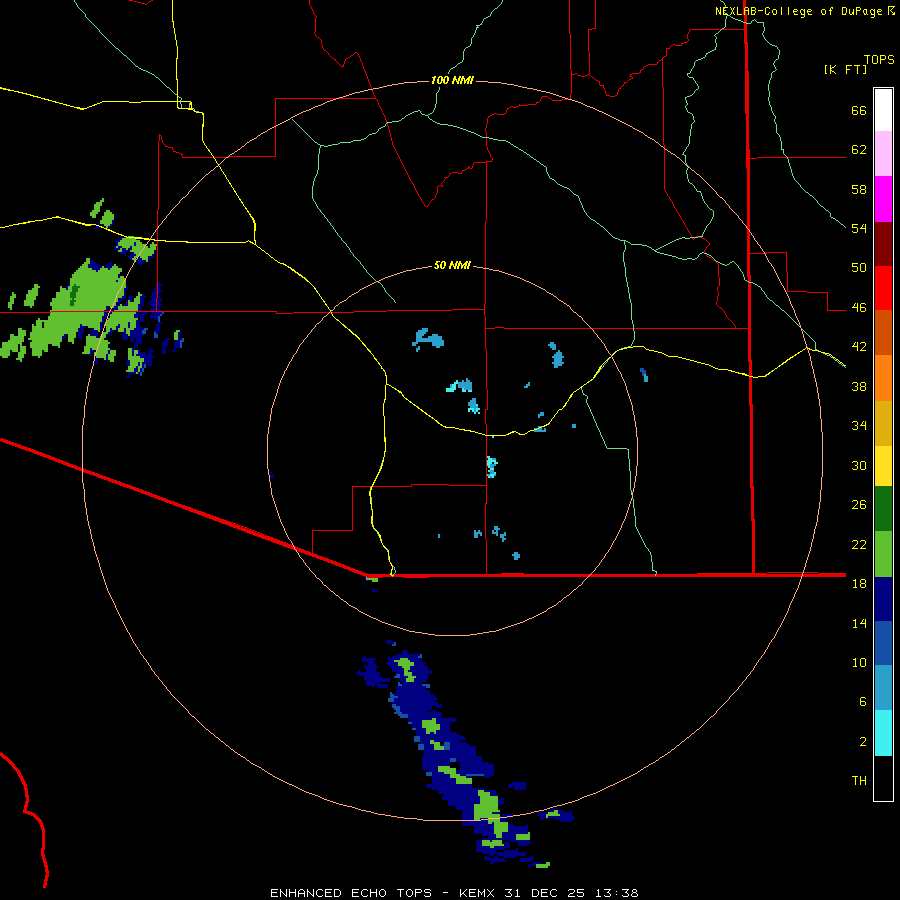Click the light pink 62 kft legend swatch
900x900 pixels.
883,154
